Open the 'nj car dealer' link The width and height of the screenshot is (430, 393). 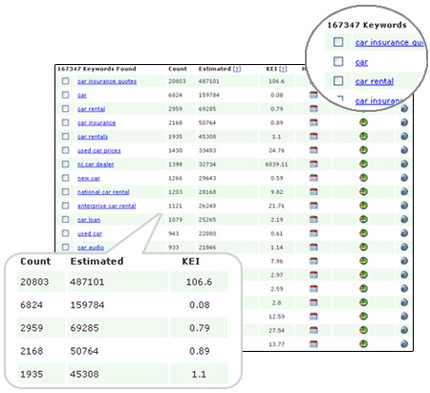pyautogui.click(x=96, y=164)
